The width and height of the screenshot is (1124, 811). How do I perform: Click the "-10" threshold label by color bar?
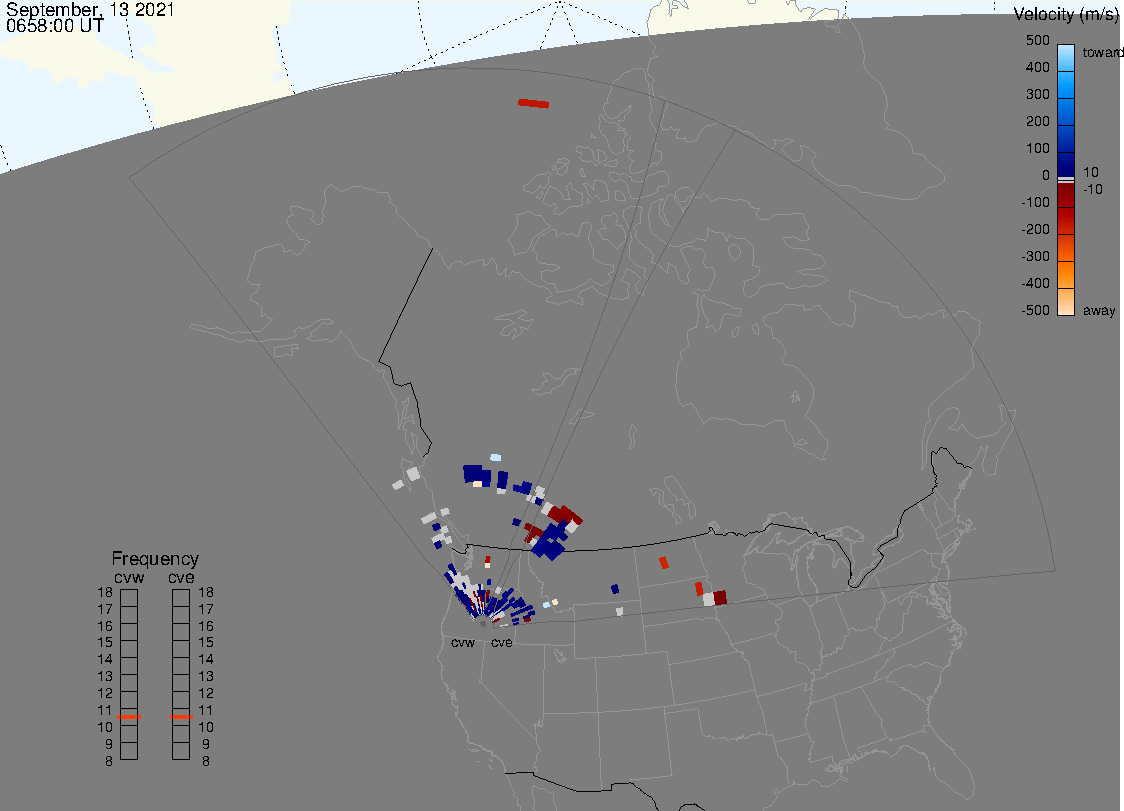pyautogui.click(x=1092, y=189)
